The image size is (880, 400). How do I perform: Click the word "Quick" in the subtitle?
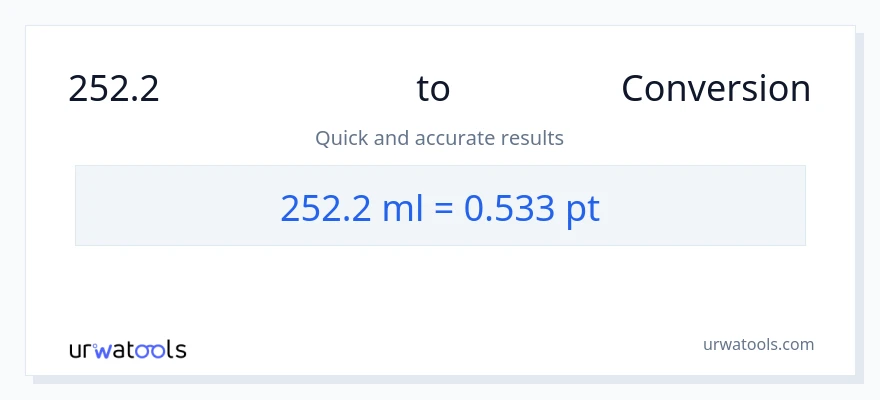click(341, 138)
